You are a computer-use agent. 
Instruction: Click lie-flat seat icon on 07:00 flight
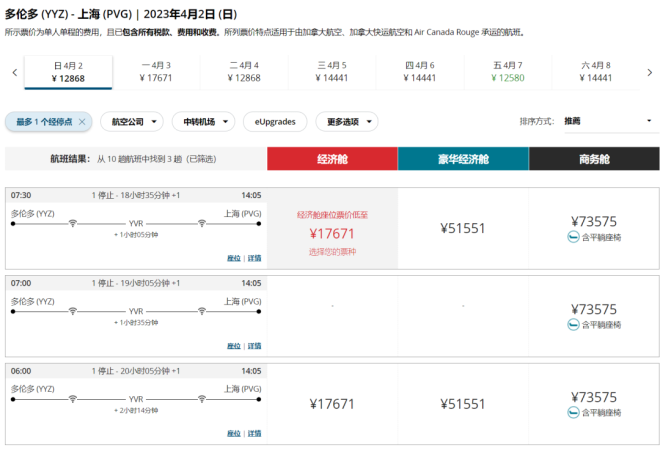coord(573,325)
